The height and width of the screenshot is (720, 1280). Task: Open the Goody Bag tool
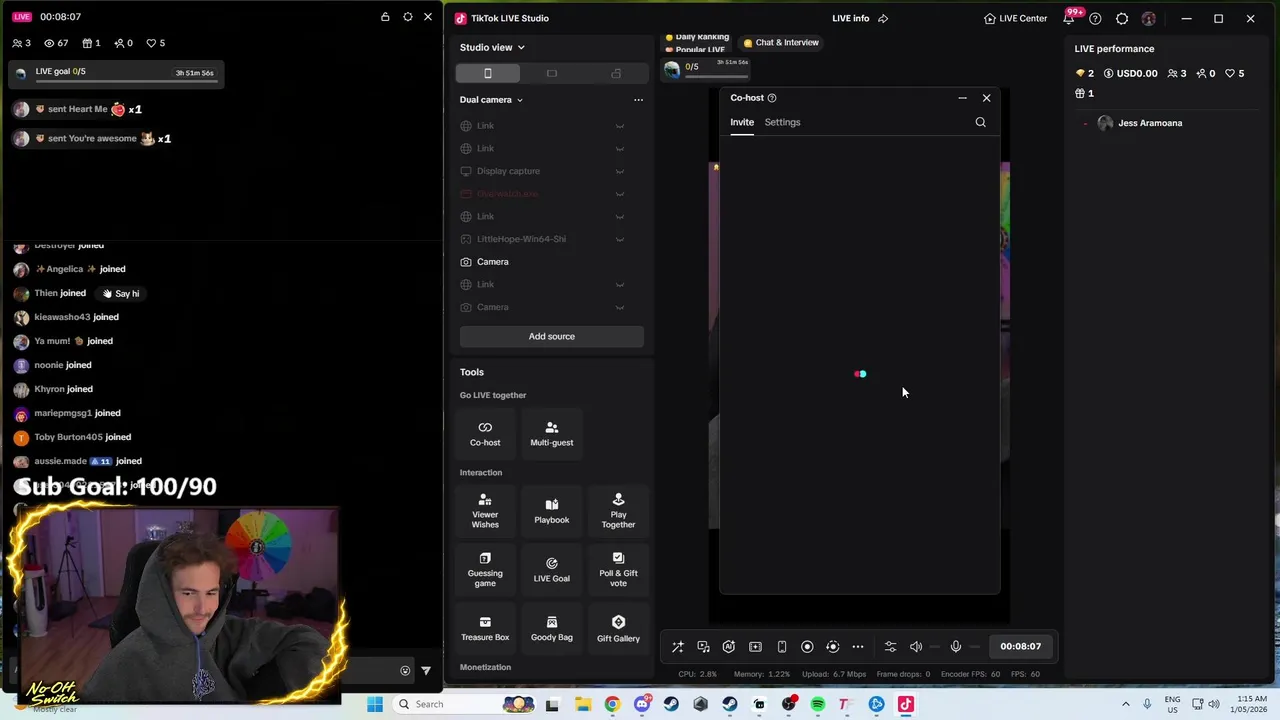tap(551, 629)
